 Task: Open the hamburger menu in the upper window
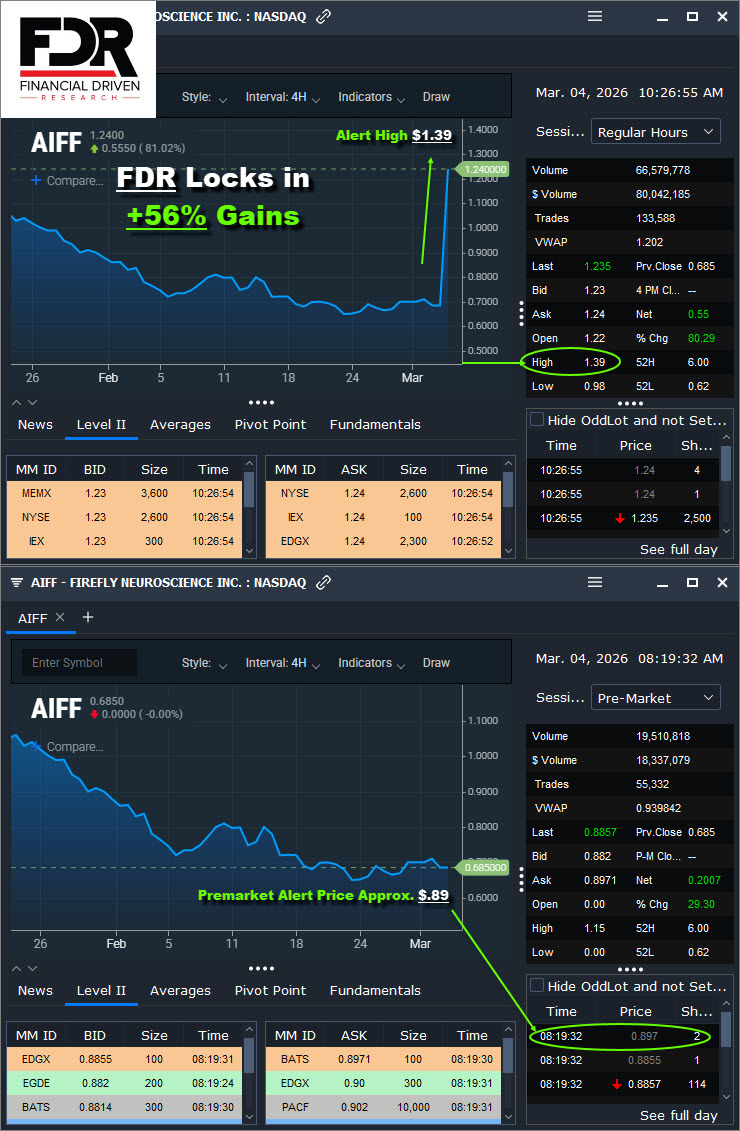tap(595, 16)
